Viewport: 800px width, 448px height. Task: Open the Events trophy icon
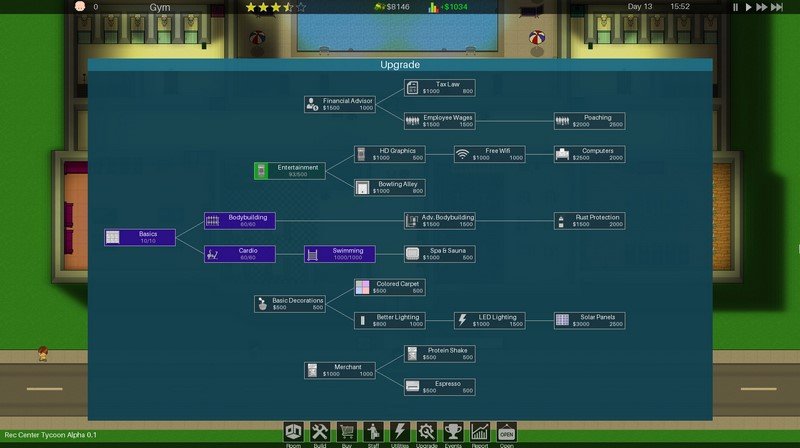pos(453,431)
